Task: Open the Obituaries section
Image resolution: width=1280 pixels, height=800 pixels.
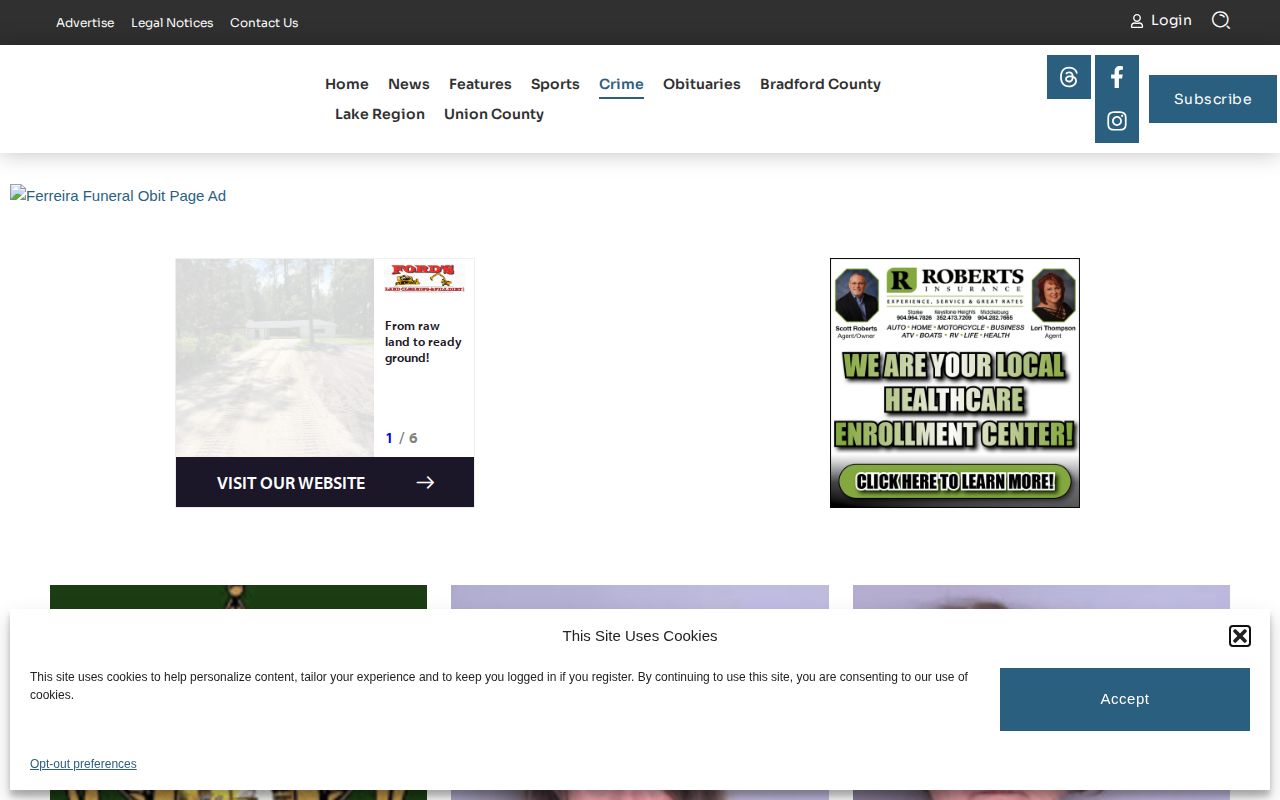Action: 702,84
